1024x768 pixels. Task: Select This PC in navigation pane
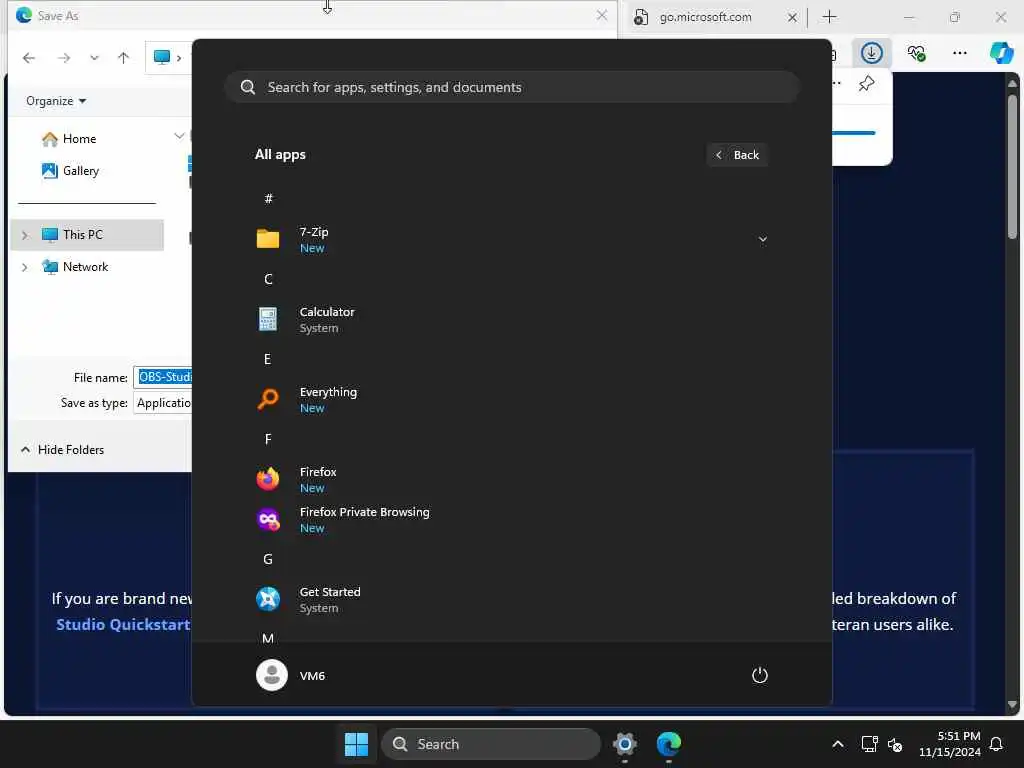click(x=87, y=235)
